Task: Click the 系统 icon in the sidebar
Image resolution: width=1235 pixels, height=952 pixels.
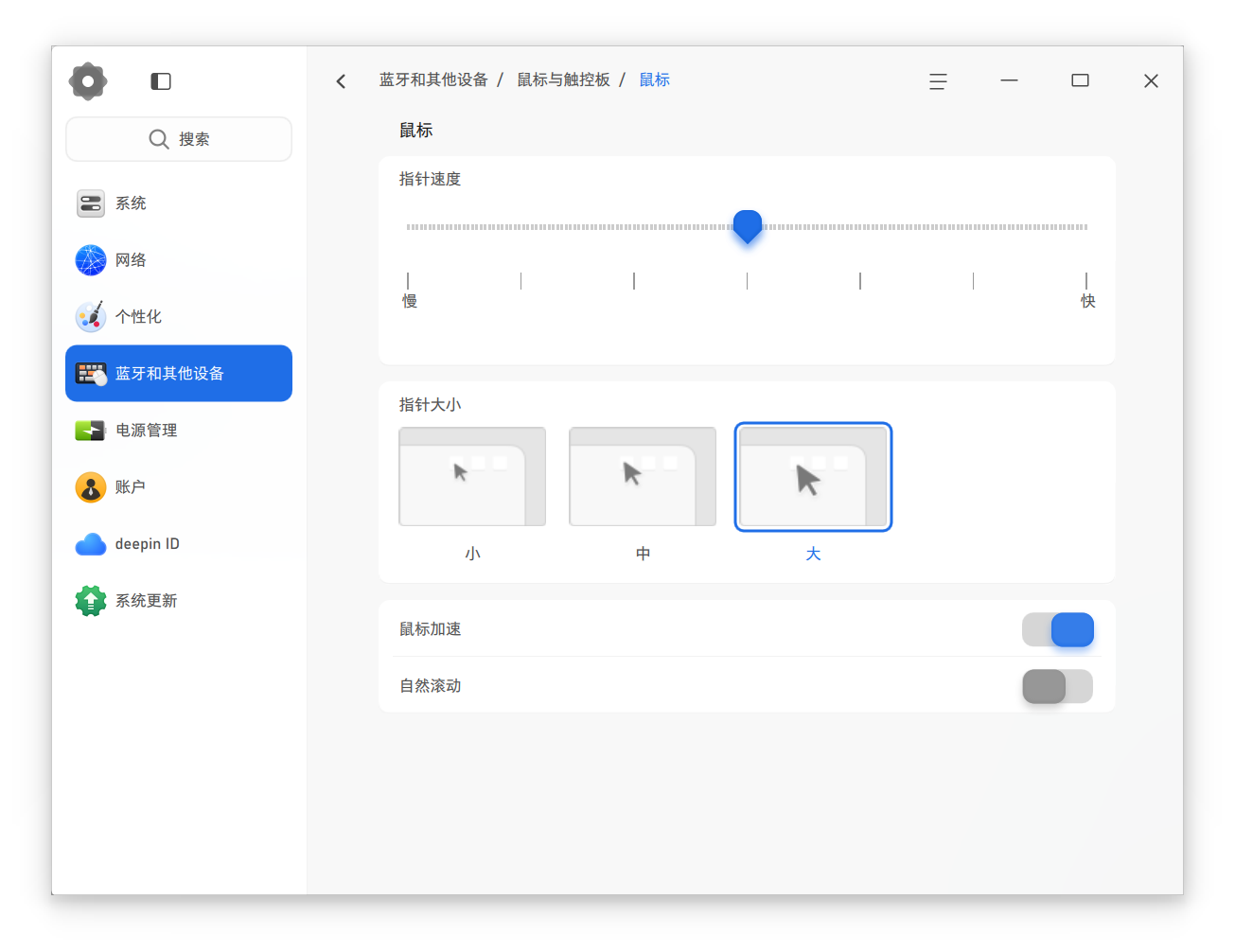Action: click(91, 203)
